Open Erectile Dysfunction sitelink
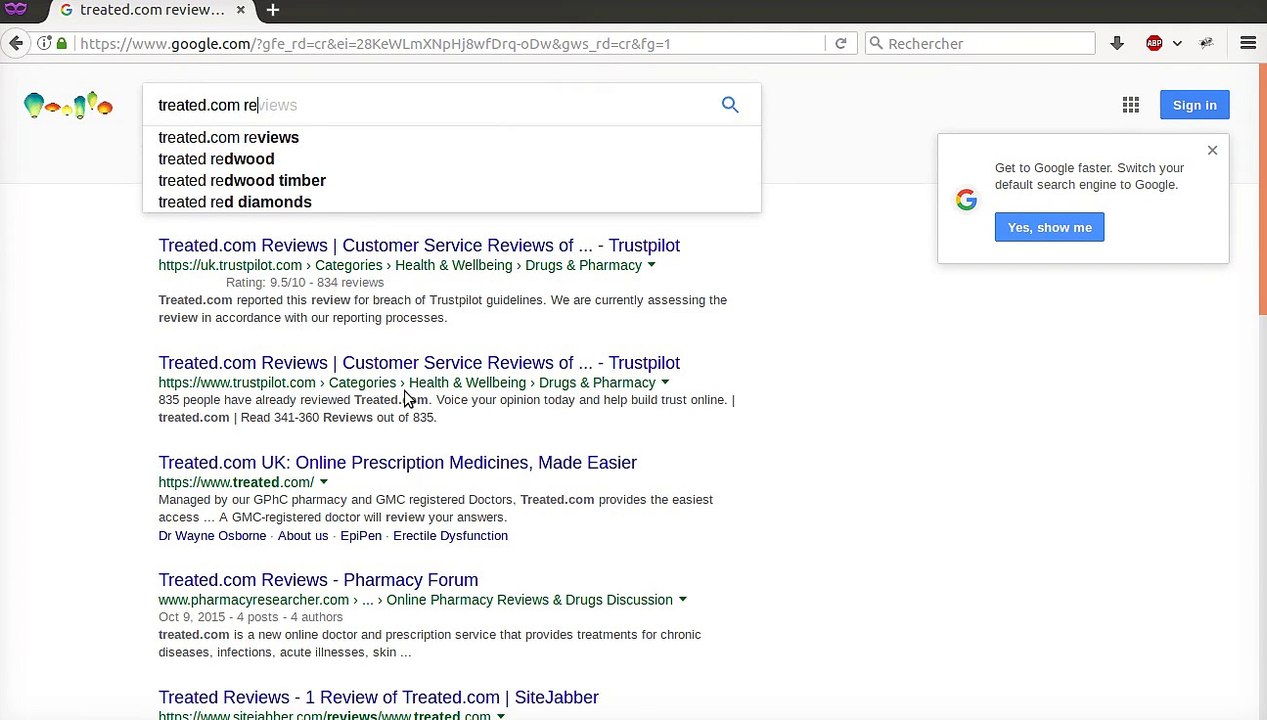1267x720 pixels. point(450,536)
